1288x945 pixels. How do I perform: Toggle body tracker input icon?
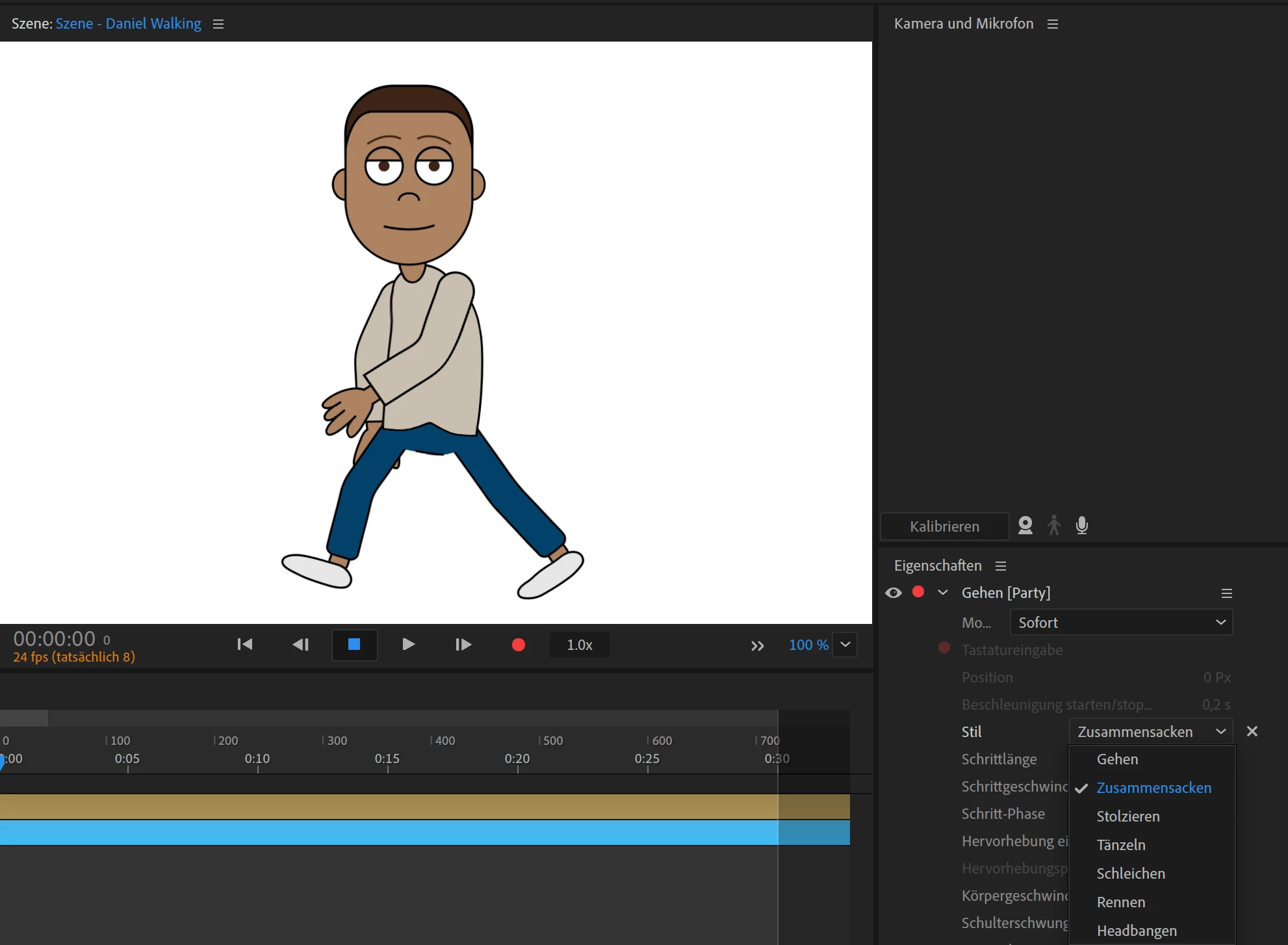(x=1053, y=525)
